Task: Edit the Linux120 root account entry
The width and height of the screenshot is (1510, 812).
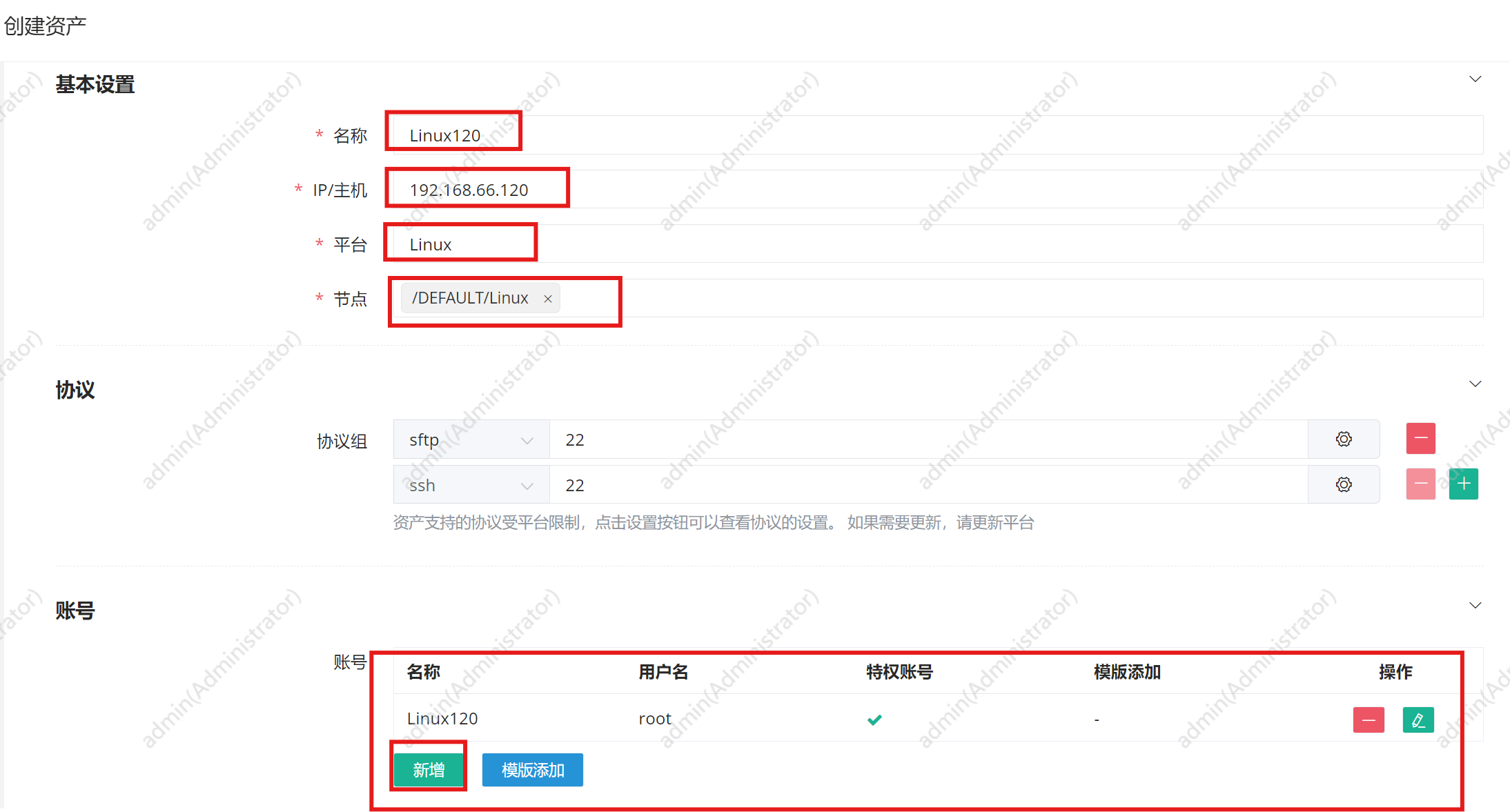Action: pyautogui.click(x=1418, y=720)
